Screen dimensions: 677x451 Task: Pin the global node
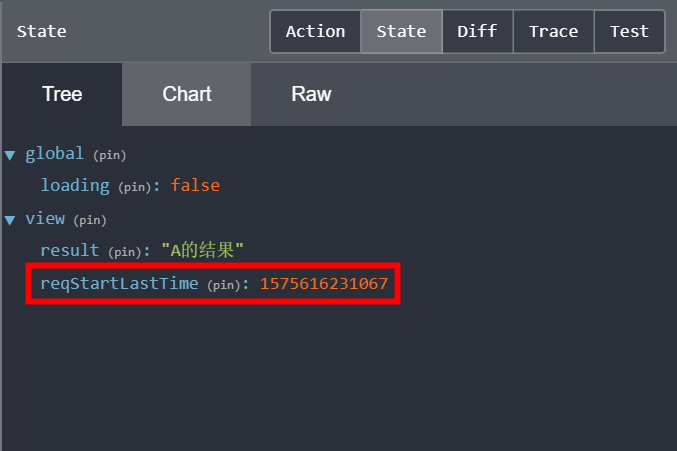point(109,155)
